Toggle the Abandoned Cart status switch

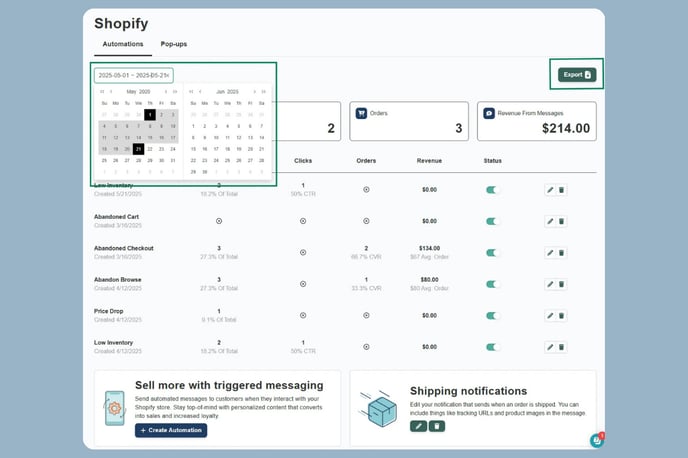(492, 222)
